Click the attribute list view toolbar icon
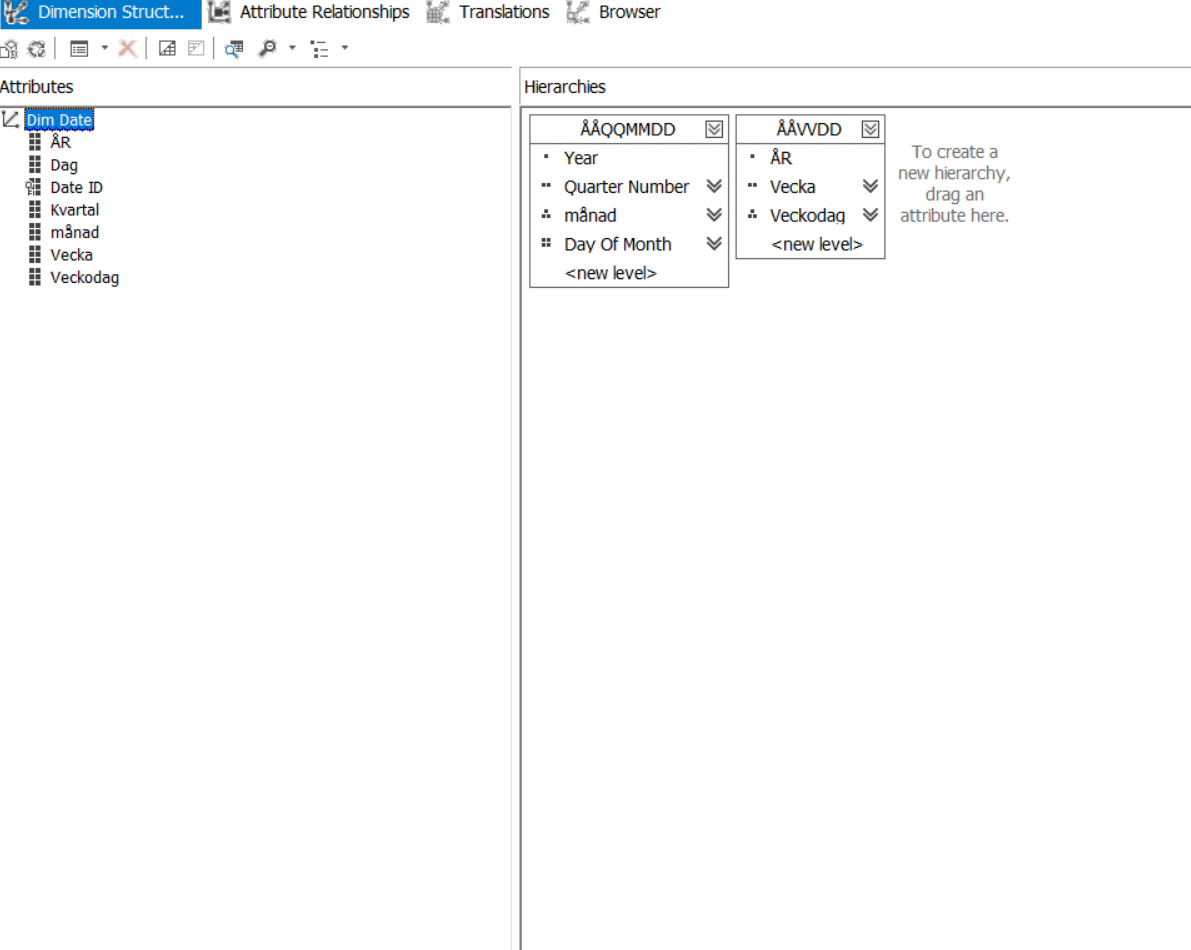 click(x=80, y=48)
